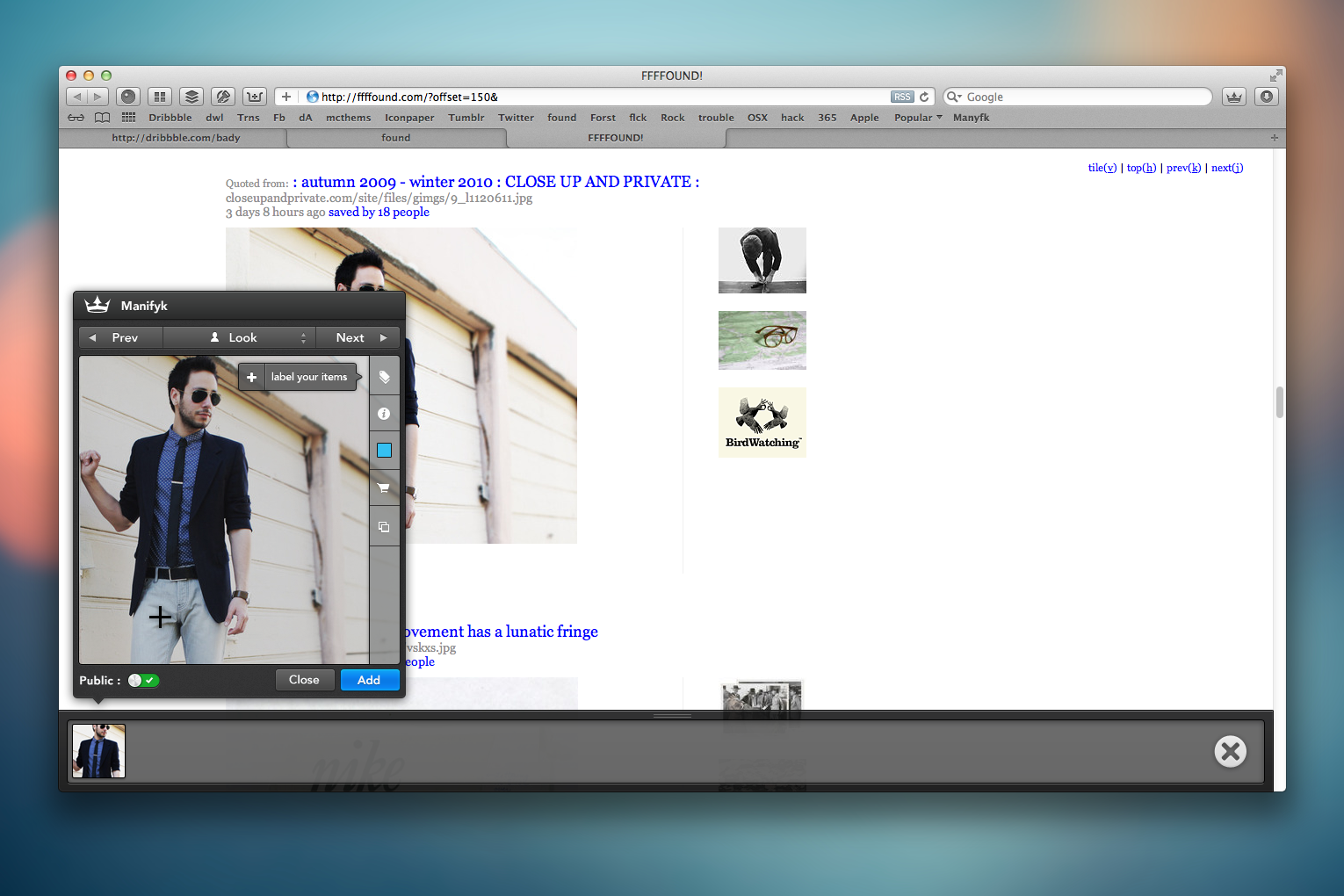Click the next(j) link

click(x=1227, y=168)
